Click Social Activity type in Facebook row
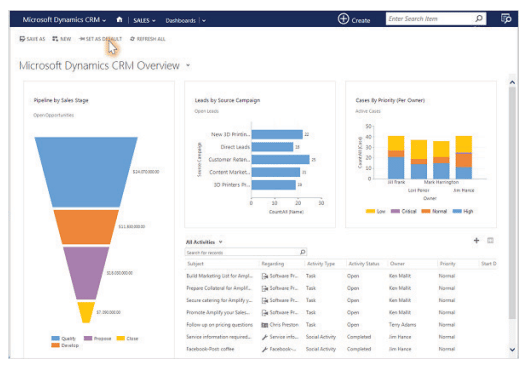Image resolution: width=527 pixels, height=368 pixels. 321,349
